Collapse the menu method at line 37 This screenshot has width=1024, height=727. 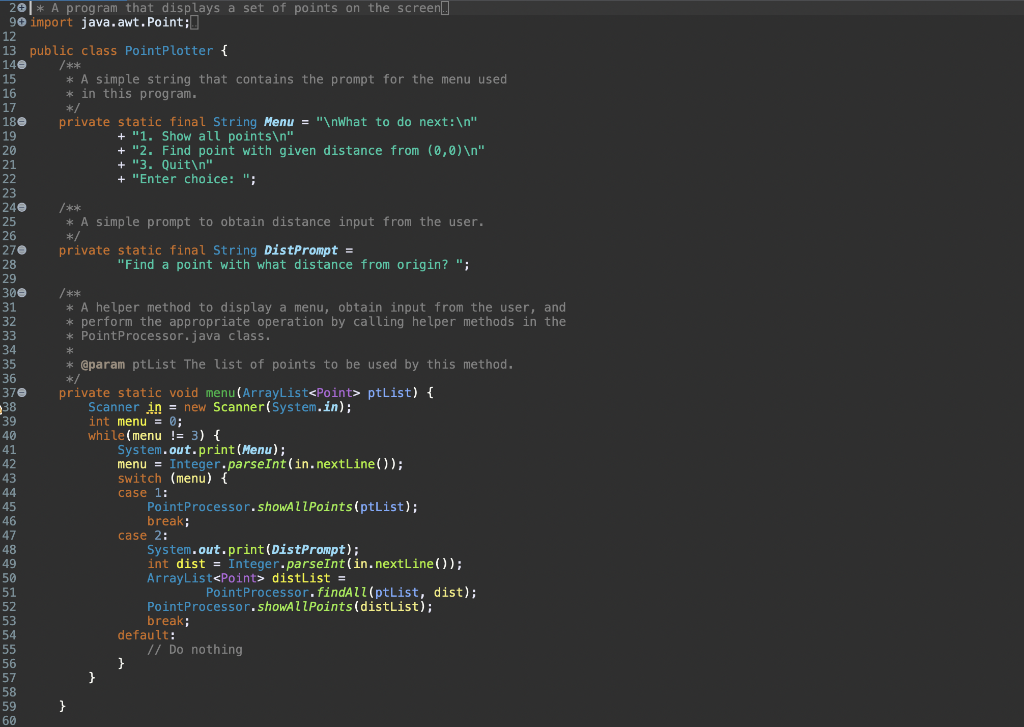[22, 393]
